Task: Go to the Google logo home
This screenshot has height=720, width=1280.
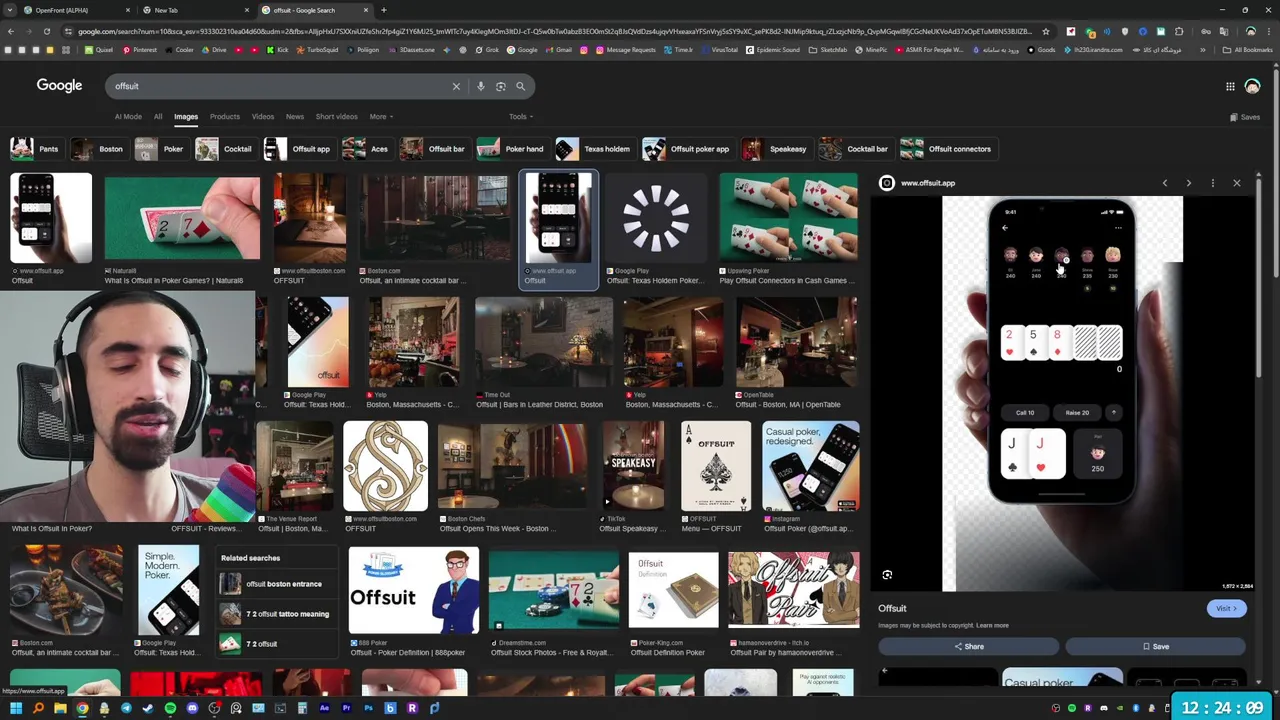Action: tap(59, 86)
